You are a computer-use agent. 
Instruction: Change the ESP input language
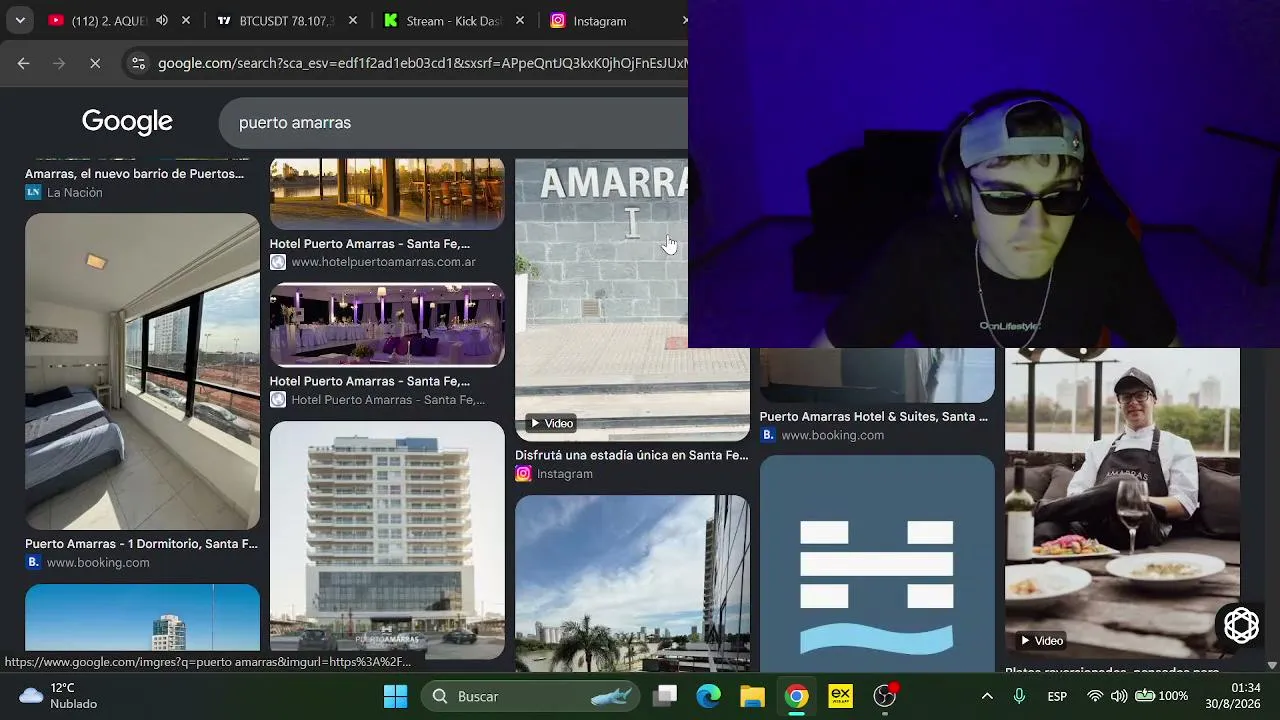click(1057, 696)
